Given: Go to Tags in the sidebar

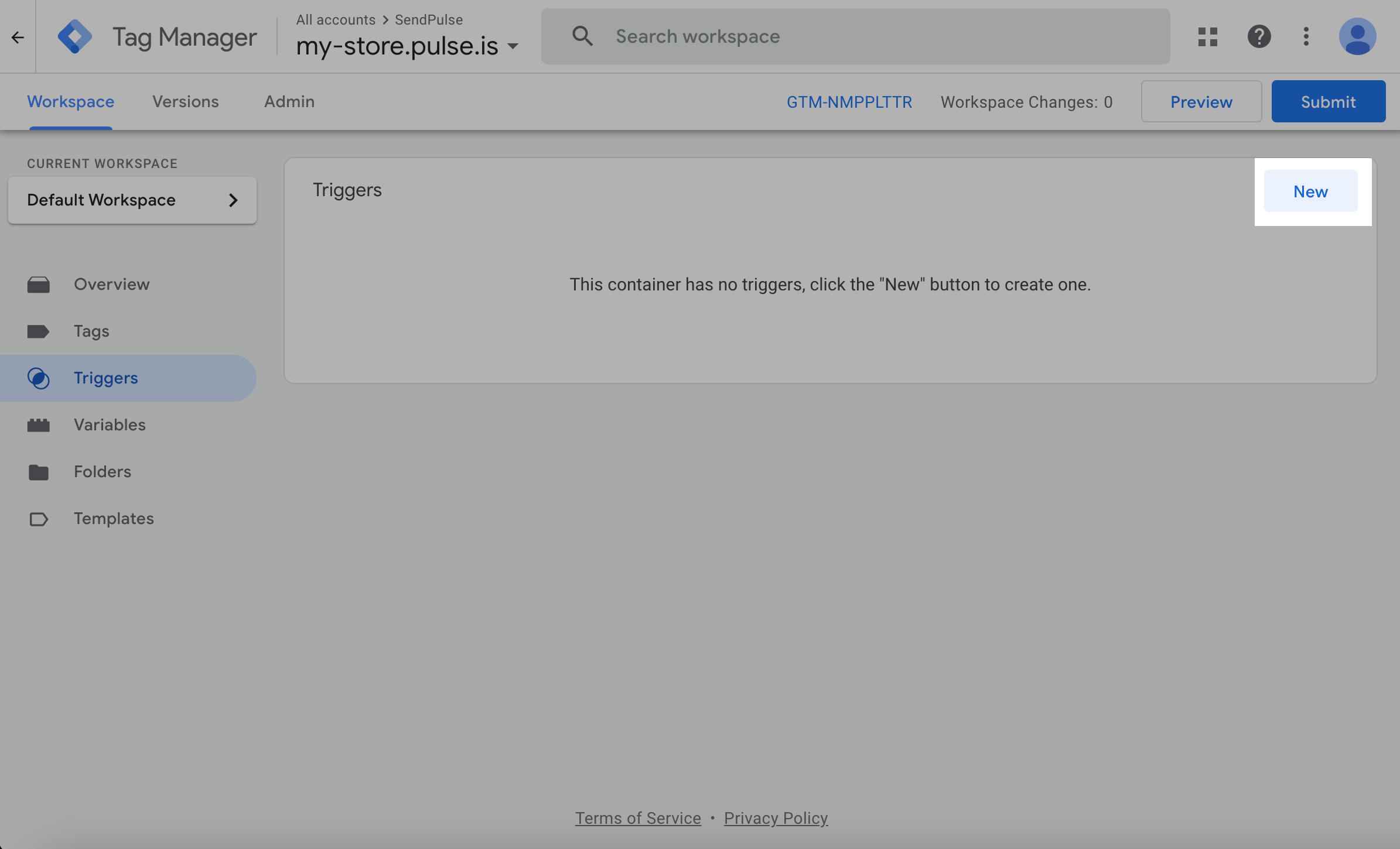Looking at the screenshot, I should (x=91, y=331).
